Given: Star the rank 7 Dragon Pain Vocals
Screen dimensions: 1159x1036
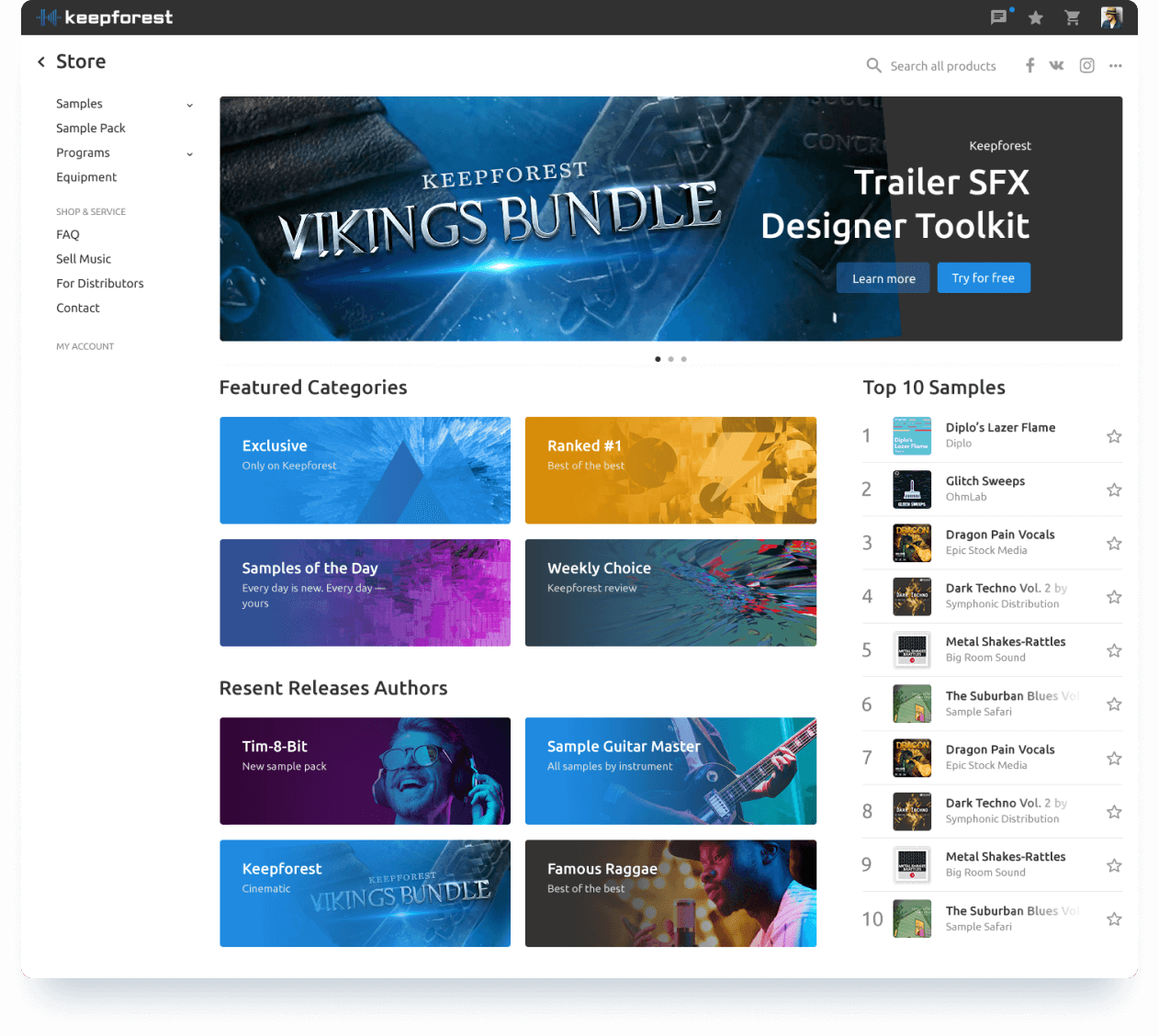Looking at the screenshot, I should click(1114, 759).
